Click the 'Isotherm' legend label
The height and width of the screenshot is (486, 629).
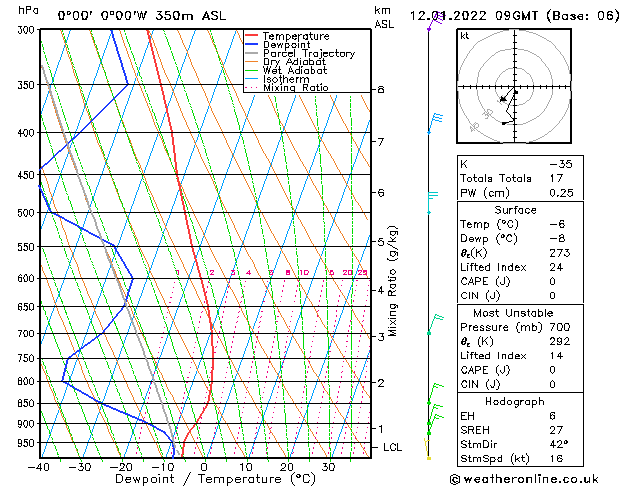pyautogui.click(x=286, y=79)
